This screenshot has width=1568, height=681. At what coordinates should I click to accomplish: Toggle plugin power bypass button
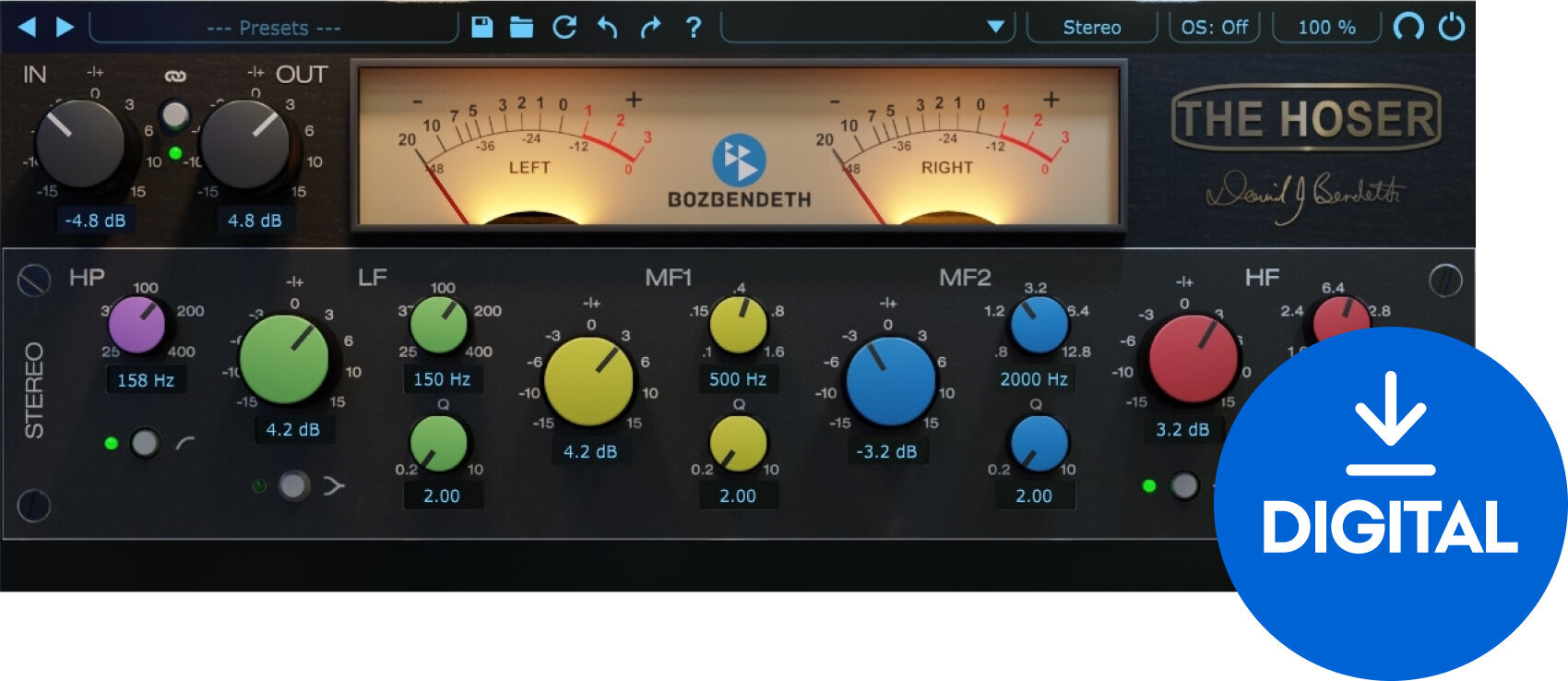pyautogui.click(x=1452, y=27)
